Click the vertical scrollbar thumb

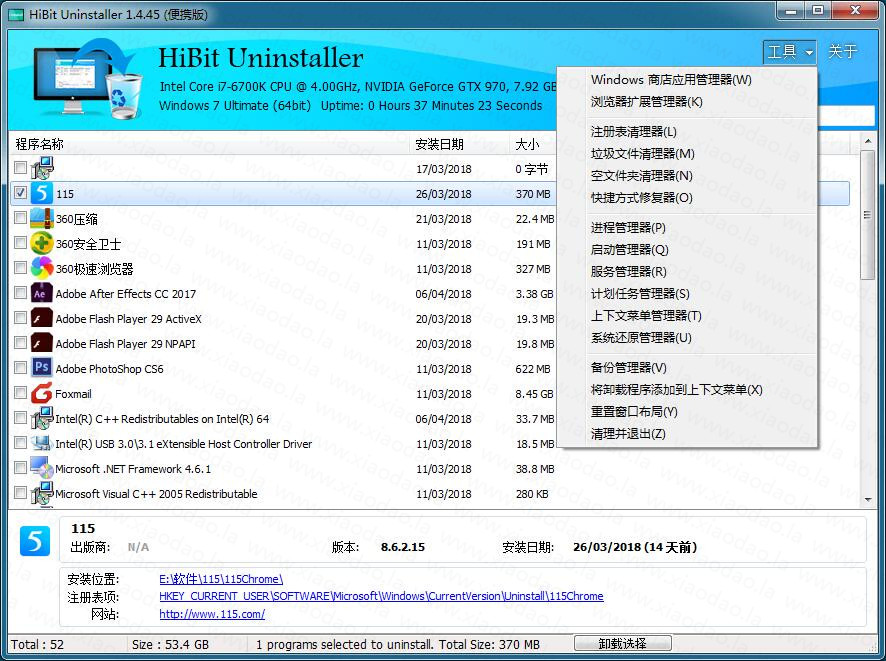pyautogui.click(x=868, y=215)
